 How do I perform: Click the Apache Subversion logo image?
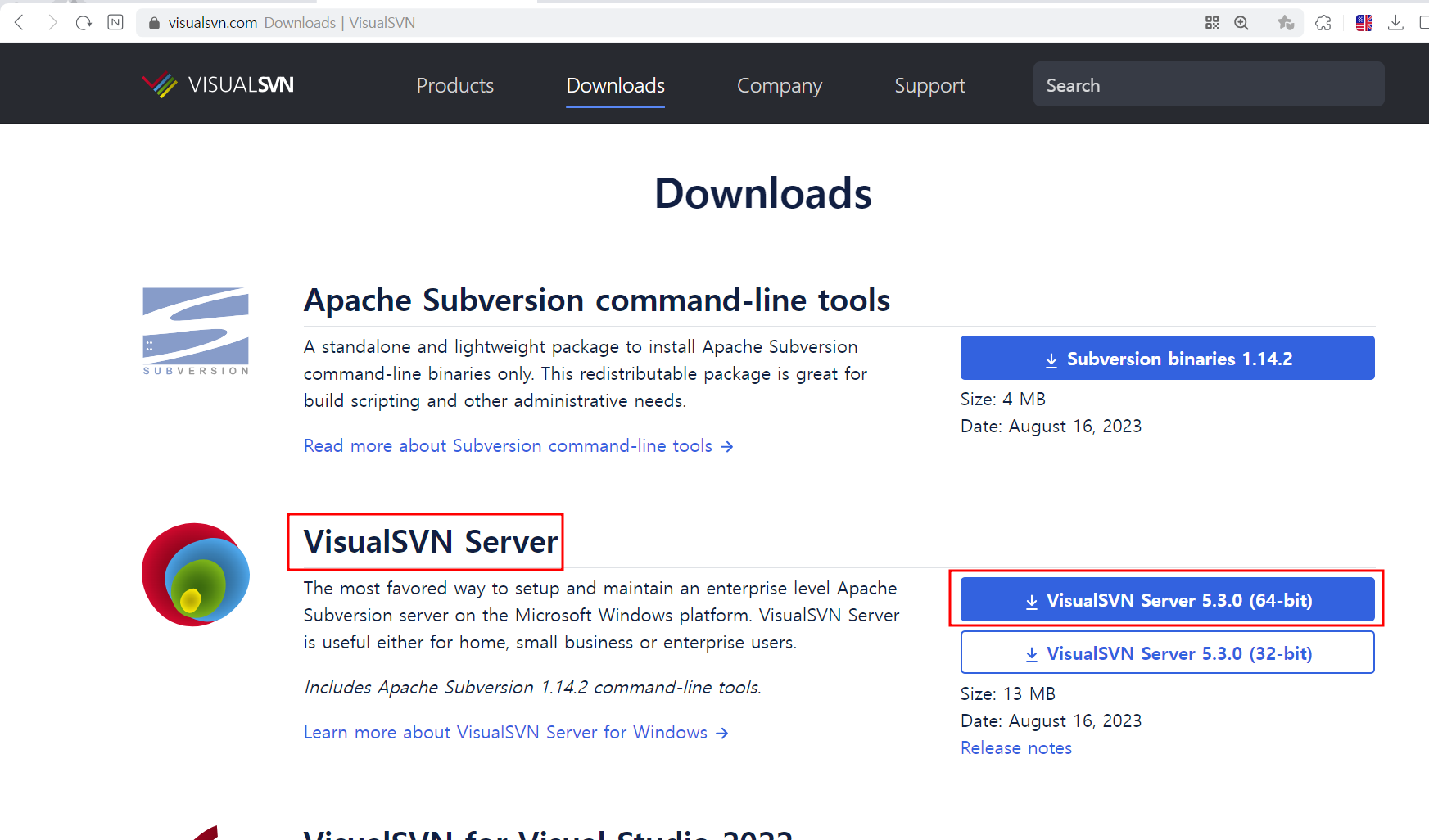tap(196, 332)
